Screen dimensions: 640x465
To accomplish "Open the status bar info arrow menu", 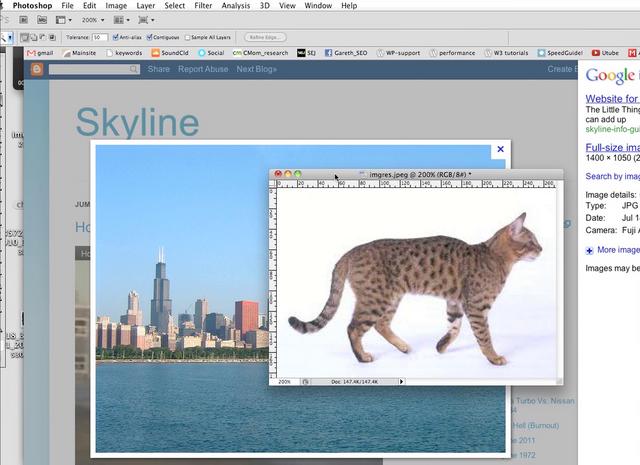I will pos(401,382).
